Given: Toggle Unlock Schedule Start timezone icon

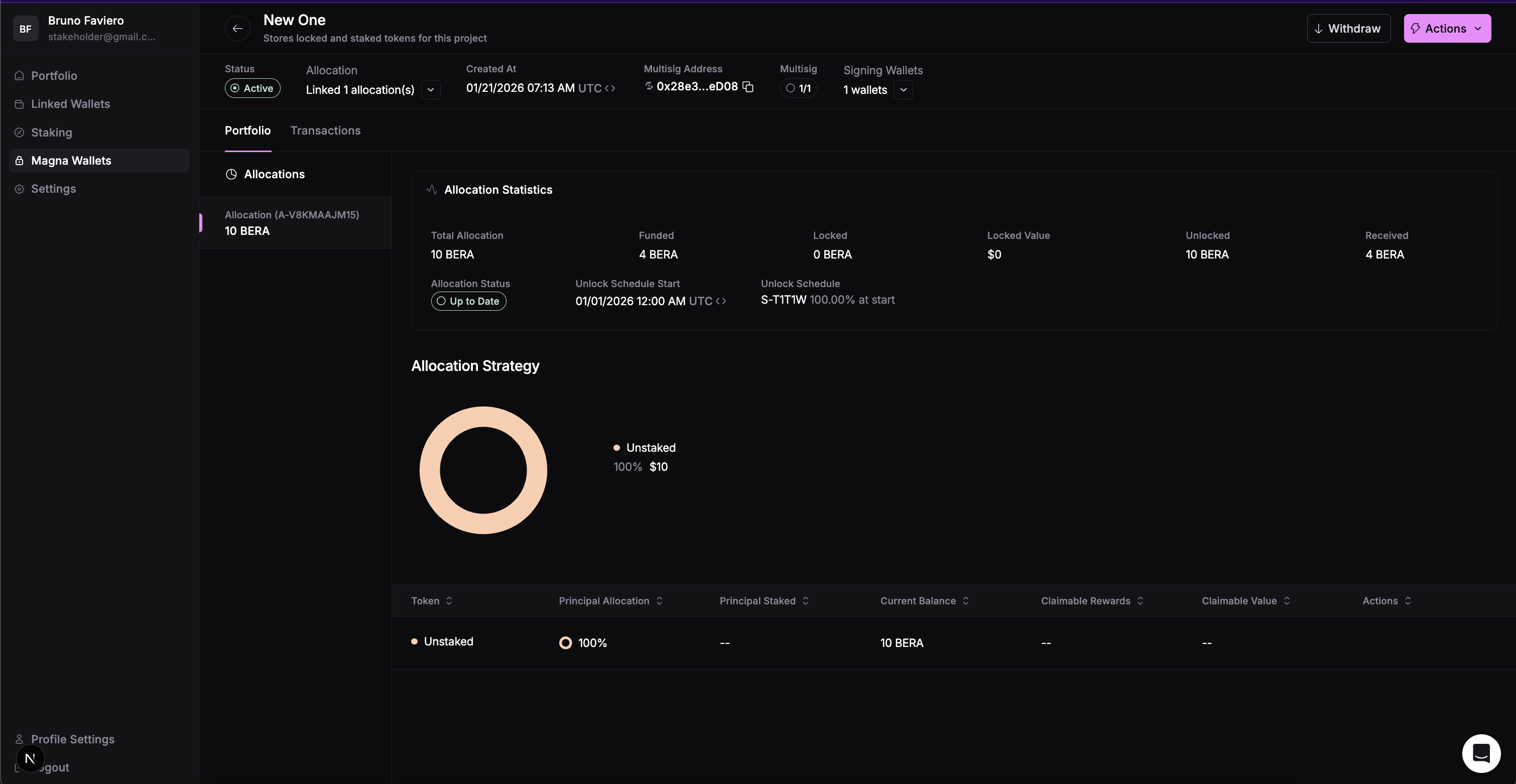Looking at the screenshot, I should point(720,301).
